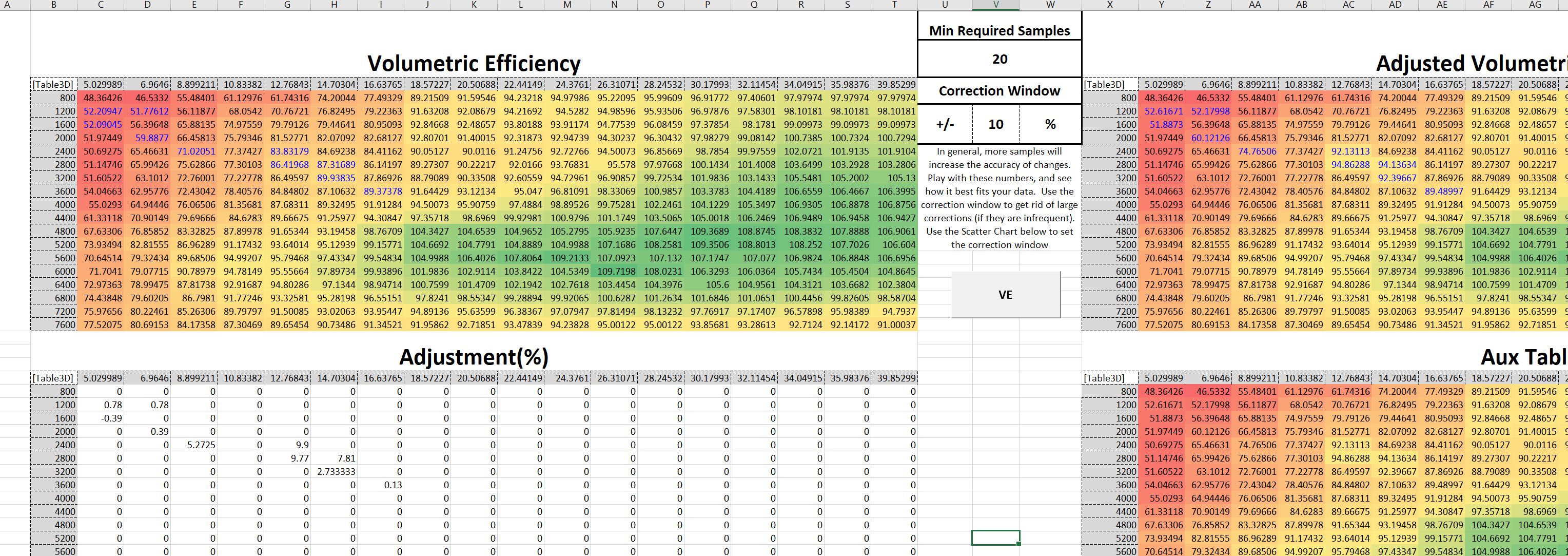Click the +/- cell
The image size is (1568, 556).
point(945,124)
